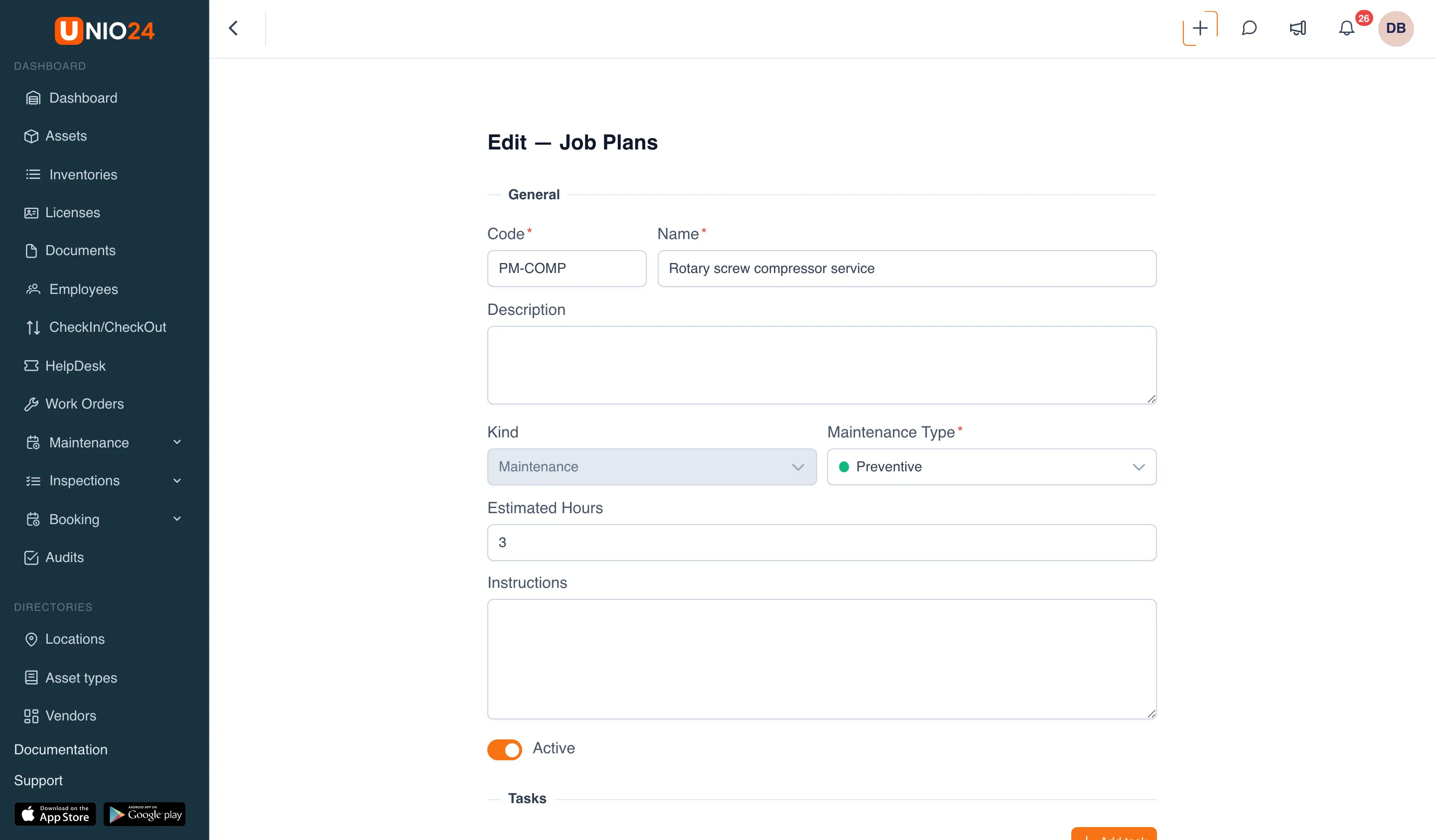Open the chat messages icon
This screenshot has height=840, width=1435.
point(1249,28)
